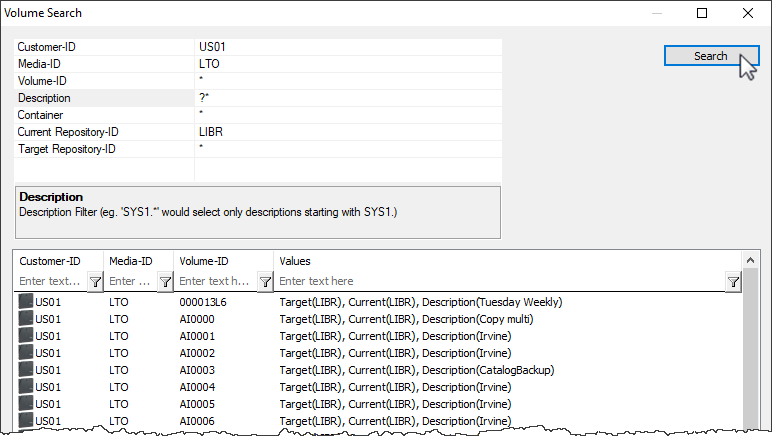Click the Media-ID field showing LTO
The width and height of the screenshot is (772, 436).
(348, 64)
